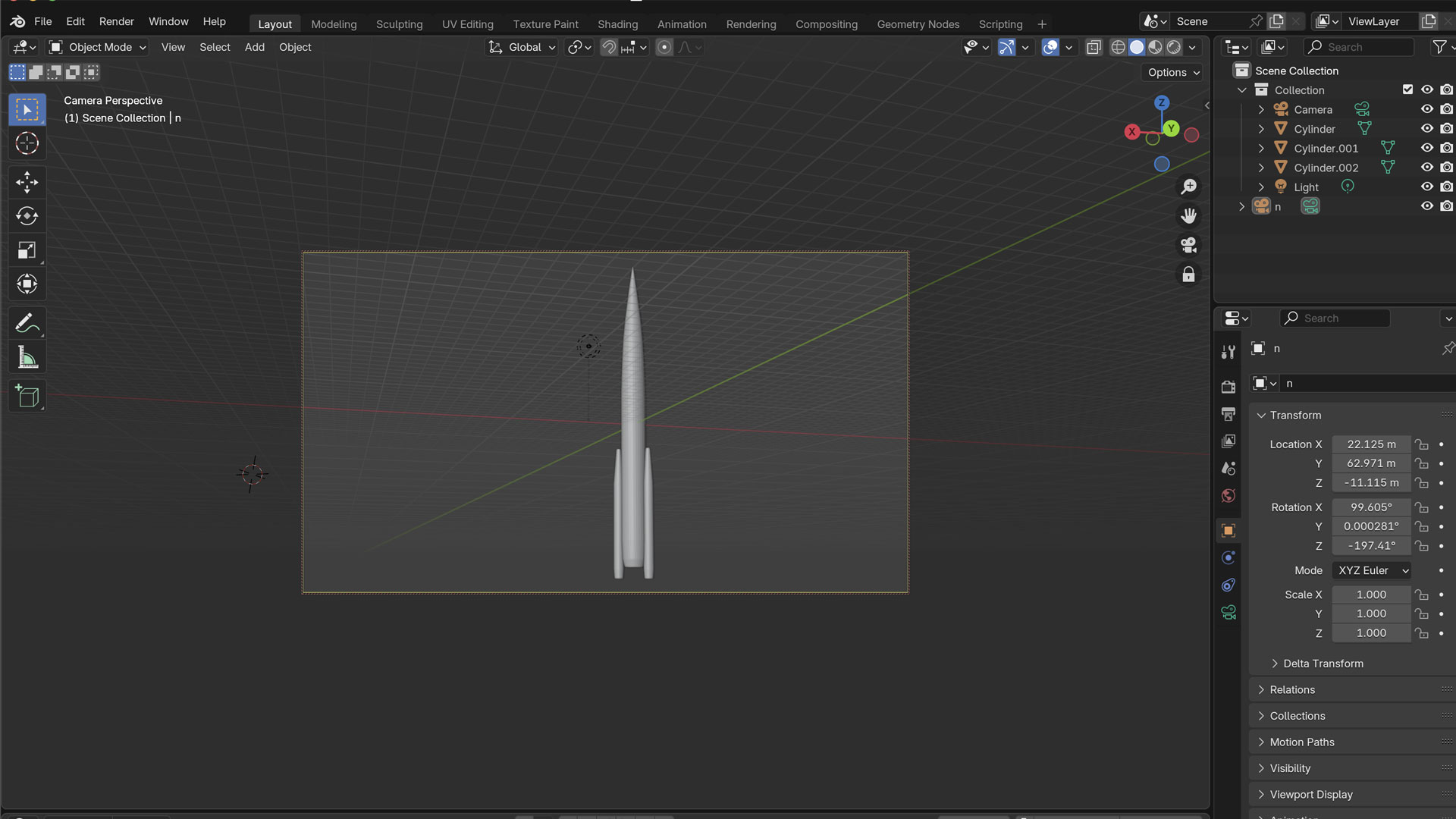Select the Measure tool
The width and height of the screenshot is (1456, 819).
click(27, 357)
